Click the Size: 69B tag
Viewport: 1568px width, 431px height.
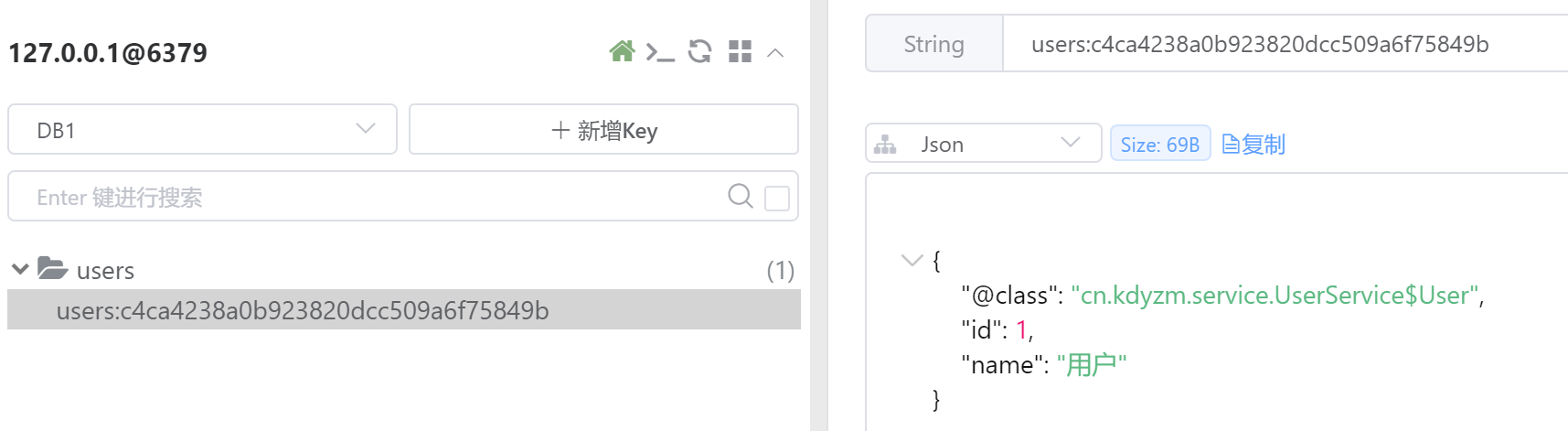point(1159,145)
